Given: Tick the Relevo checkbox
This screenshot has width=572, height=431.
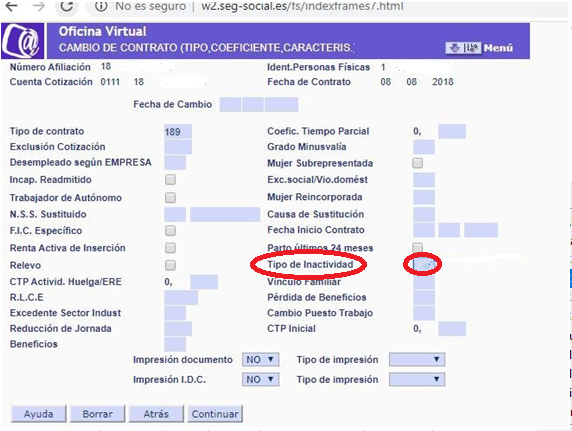Looking at the screenshot, I should (x=170, y=265).
